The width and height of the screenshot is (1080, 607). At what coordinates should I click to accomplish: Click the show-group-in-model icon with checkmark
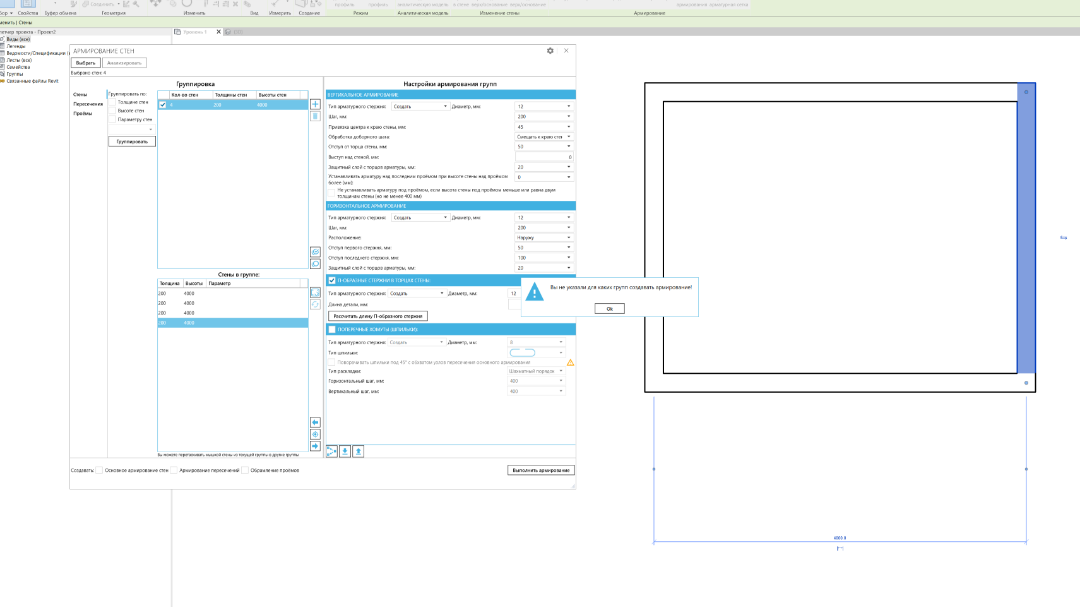tap(315, 252)
